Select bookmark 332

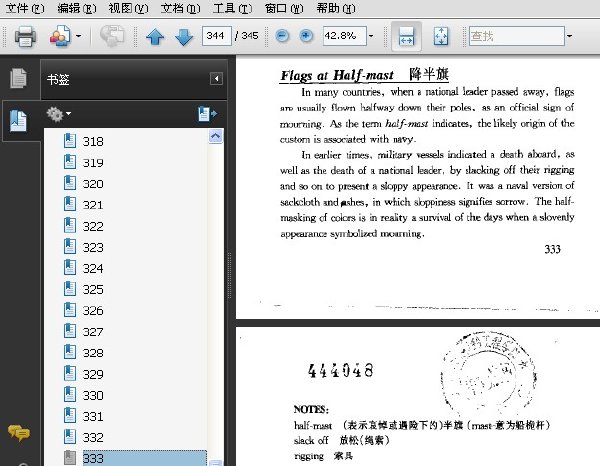click(x=93, y=437)
